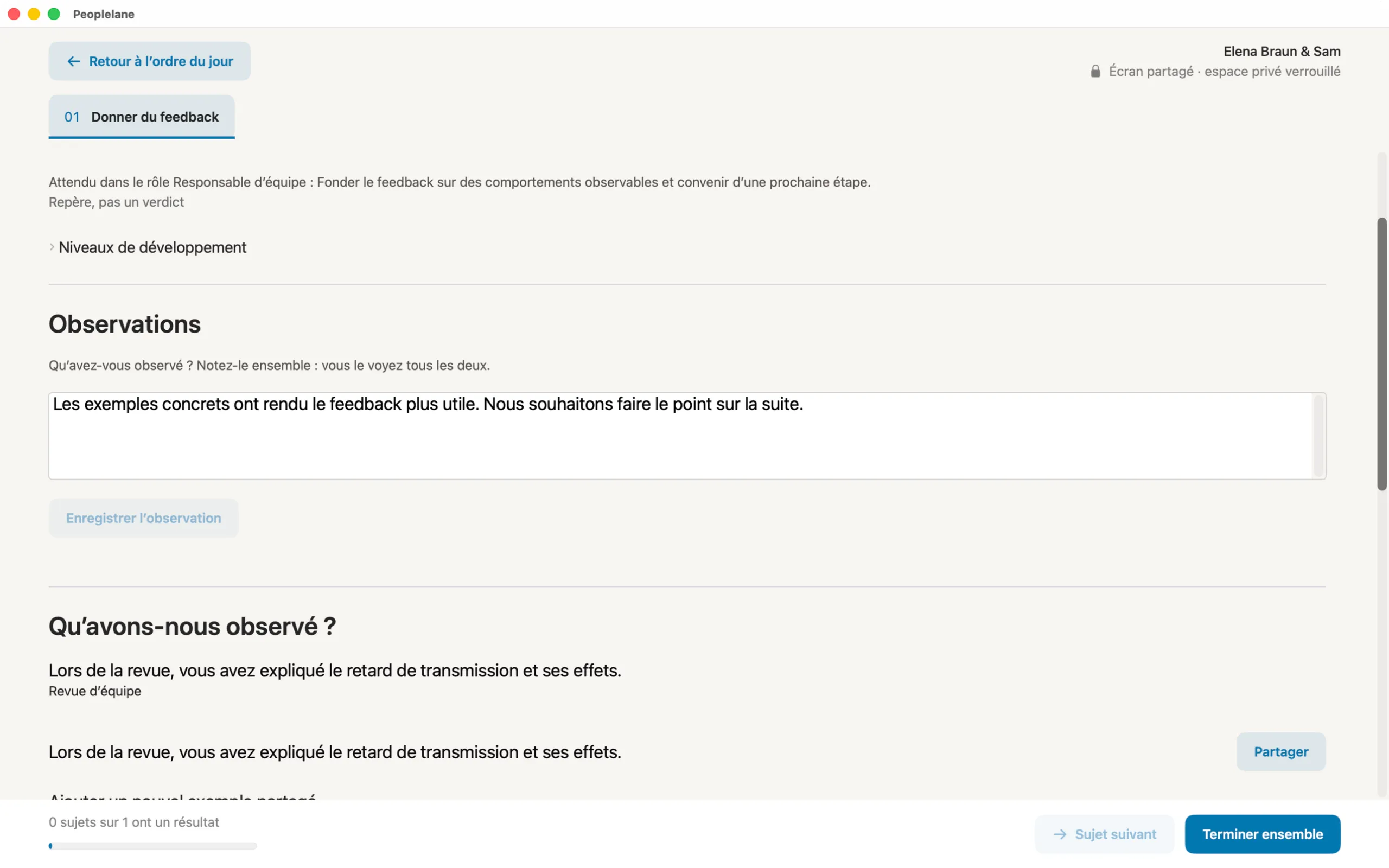The image size is (1389, 868).
Task: Click the 'Attendu dans le rôle Responsable d'équipe' sentence
Action: [x=459, y=182]
